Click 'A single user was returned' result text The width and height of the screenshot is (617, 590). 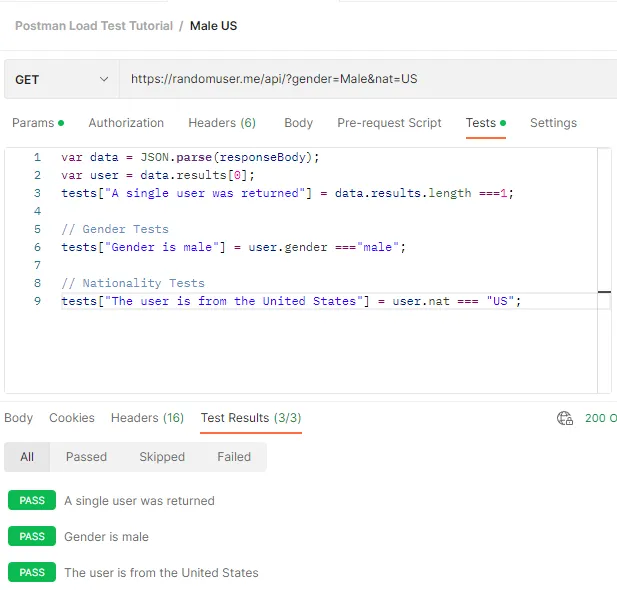tap(139, 501)
